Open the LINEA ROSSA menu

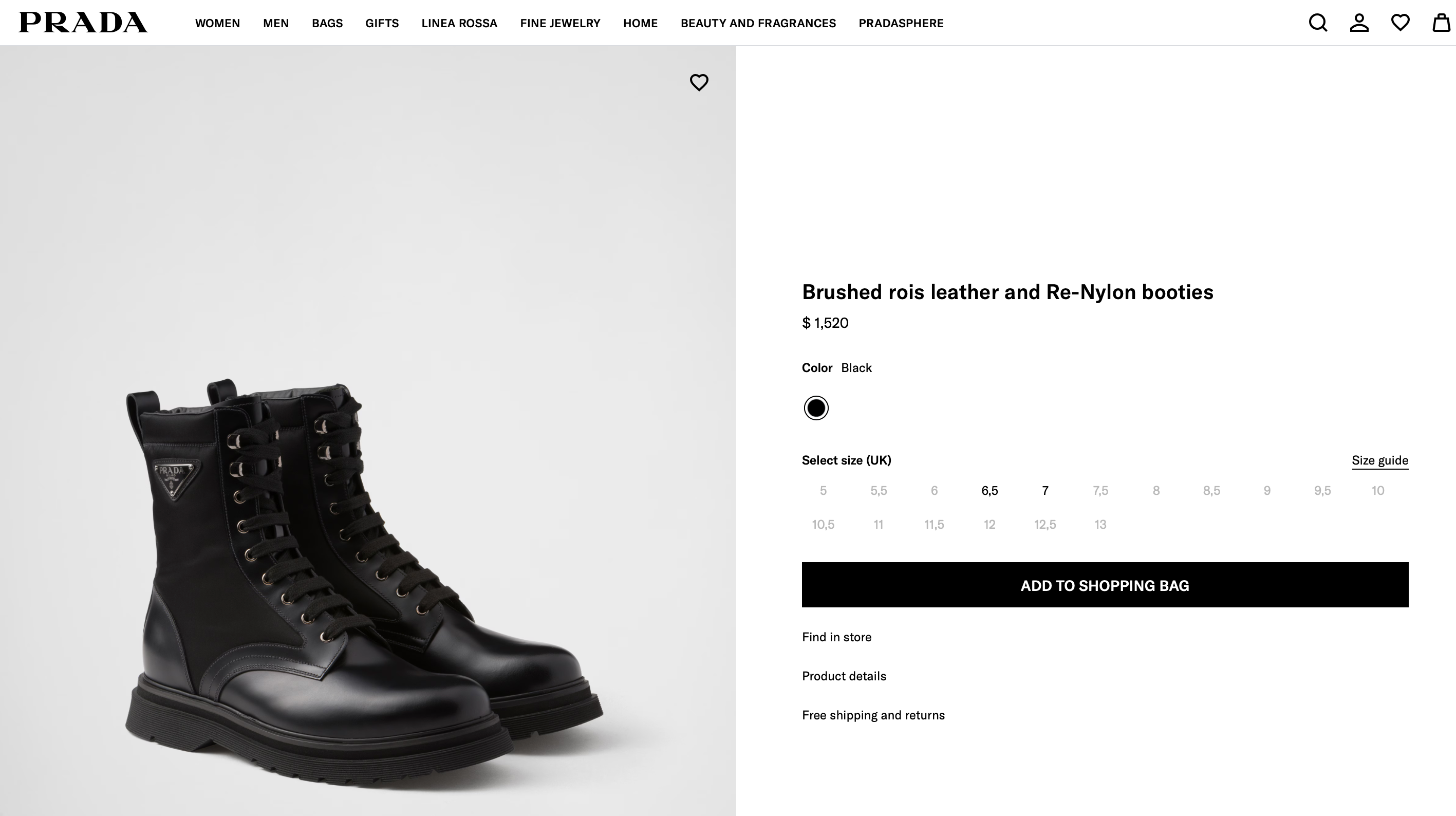tap(459, 23)
